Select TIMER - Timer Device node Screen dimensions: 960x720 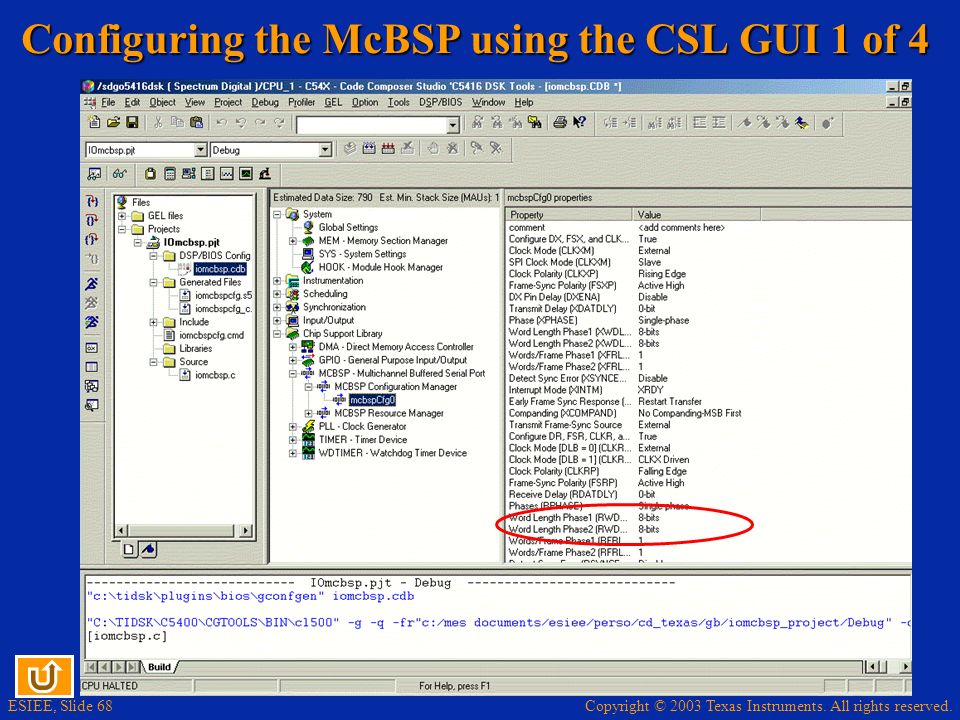point(362,440)
